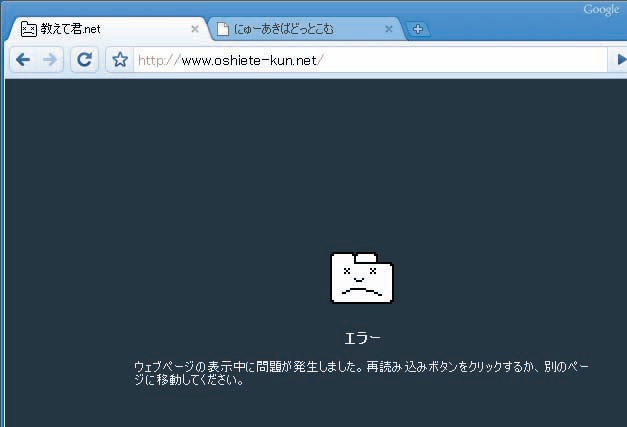Click the エラー heading text
The height and width of the screenshot is (427, 627).
(x=362, y=338)
